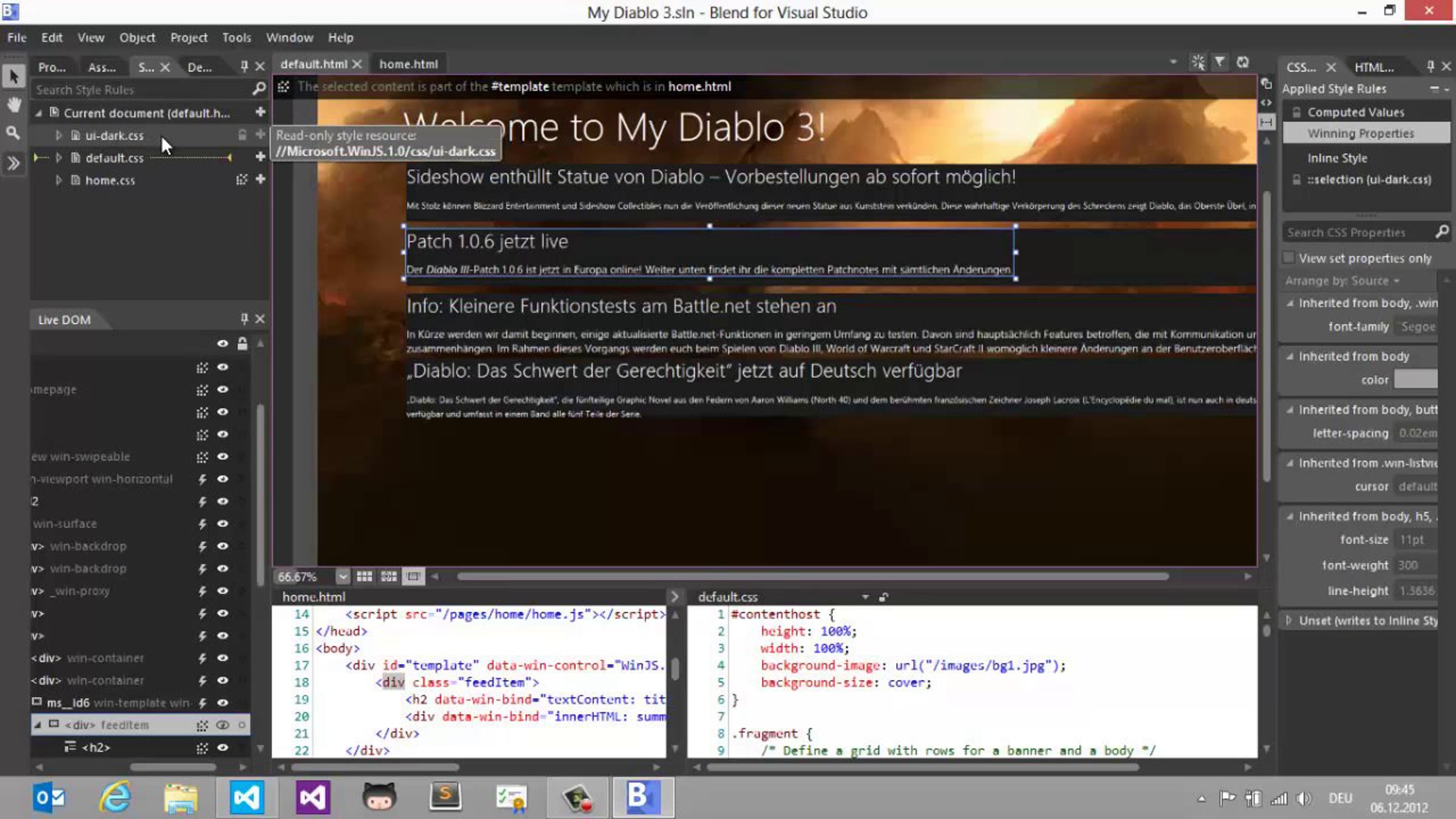The height and width of the screenshot is (819, 1456).
Task: Click the search icon in Style Rules
Action: click(259, 89)
